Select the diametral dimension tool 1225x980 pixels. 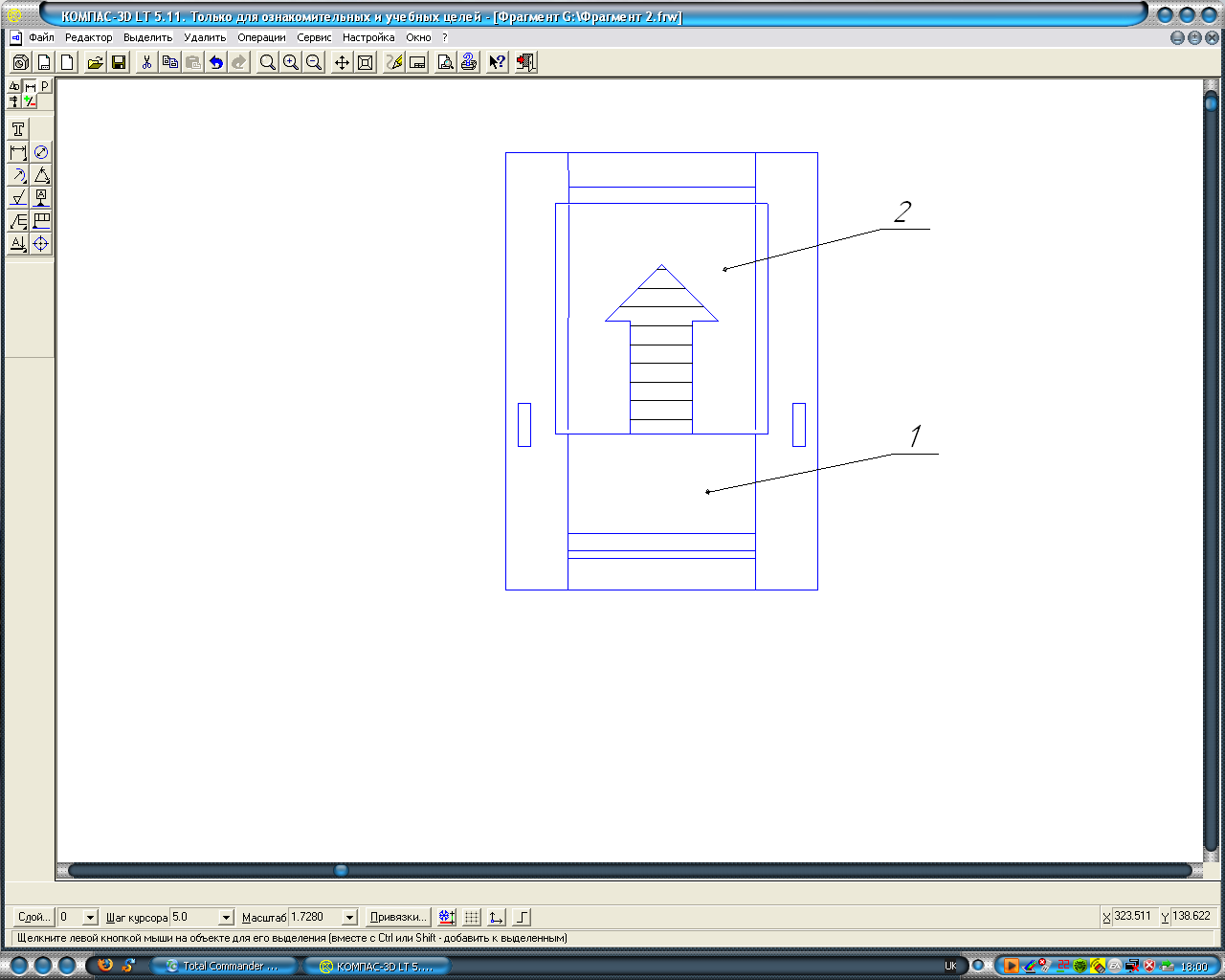point(41,152)
